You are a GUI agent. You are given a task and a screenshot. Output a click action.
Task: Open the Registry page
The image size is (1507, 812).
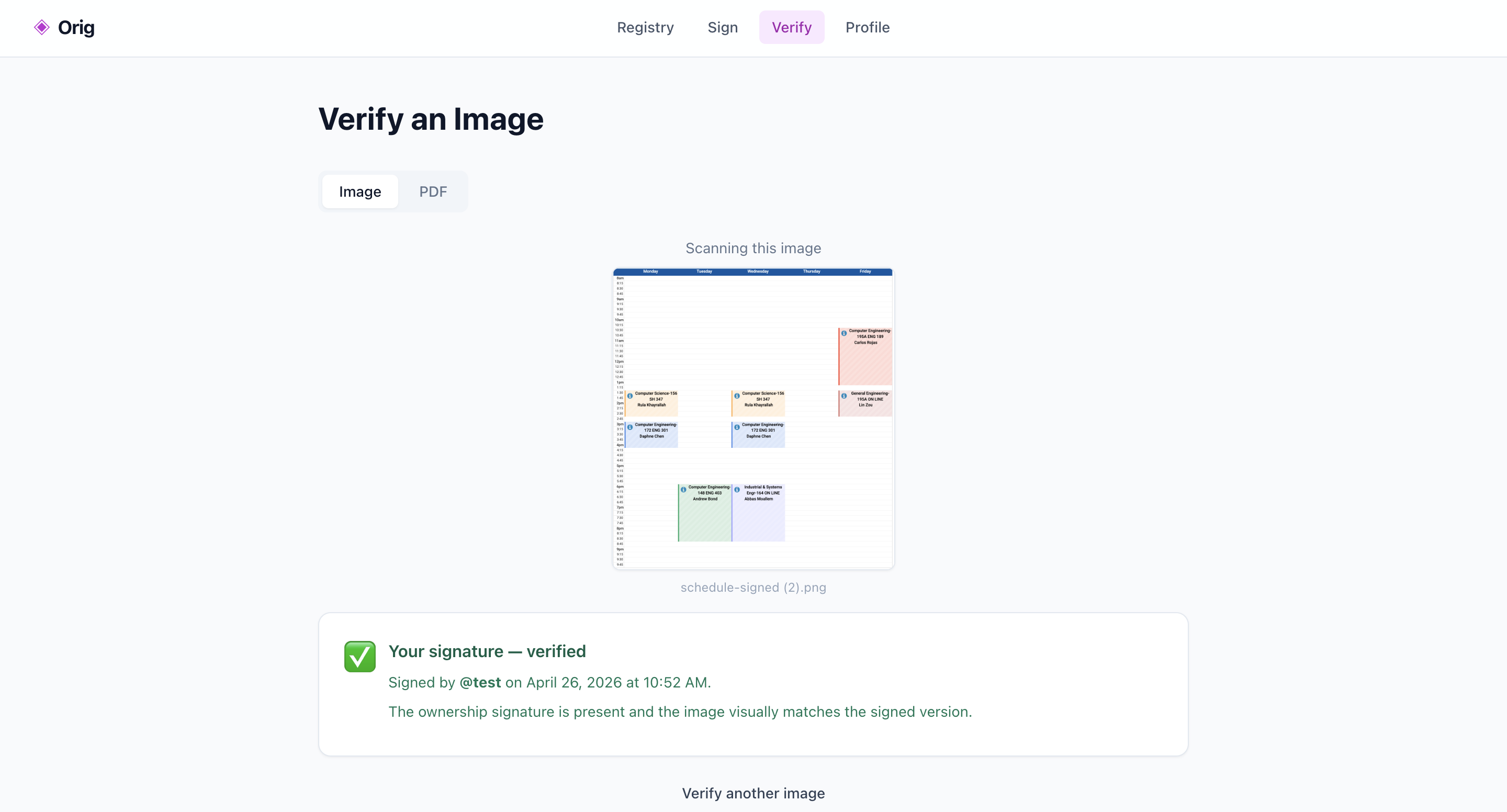(645, 27)
